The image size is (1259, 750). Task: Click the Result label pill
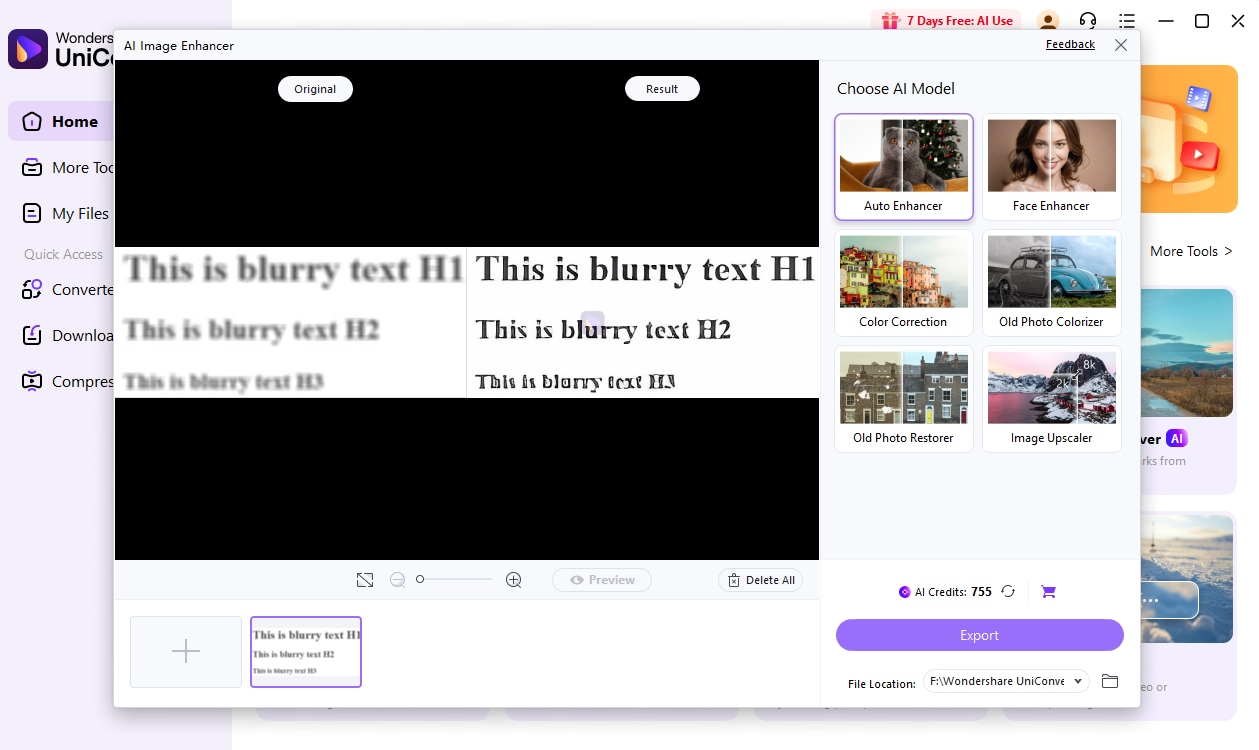click(662, 89)
